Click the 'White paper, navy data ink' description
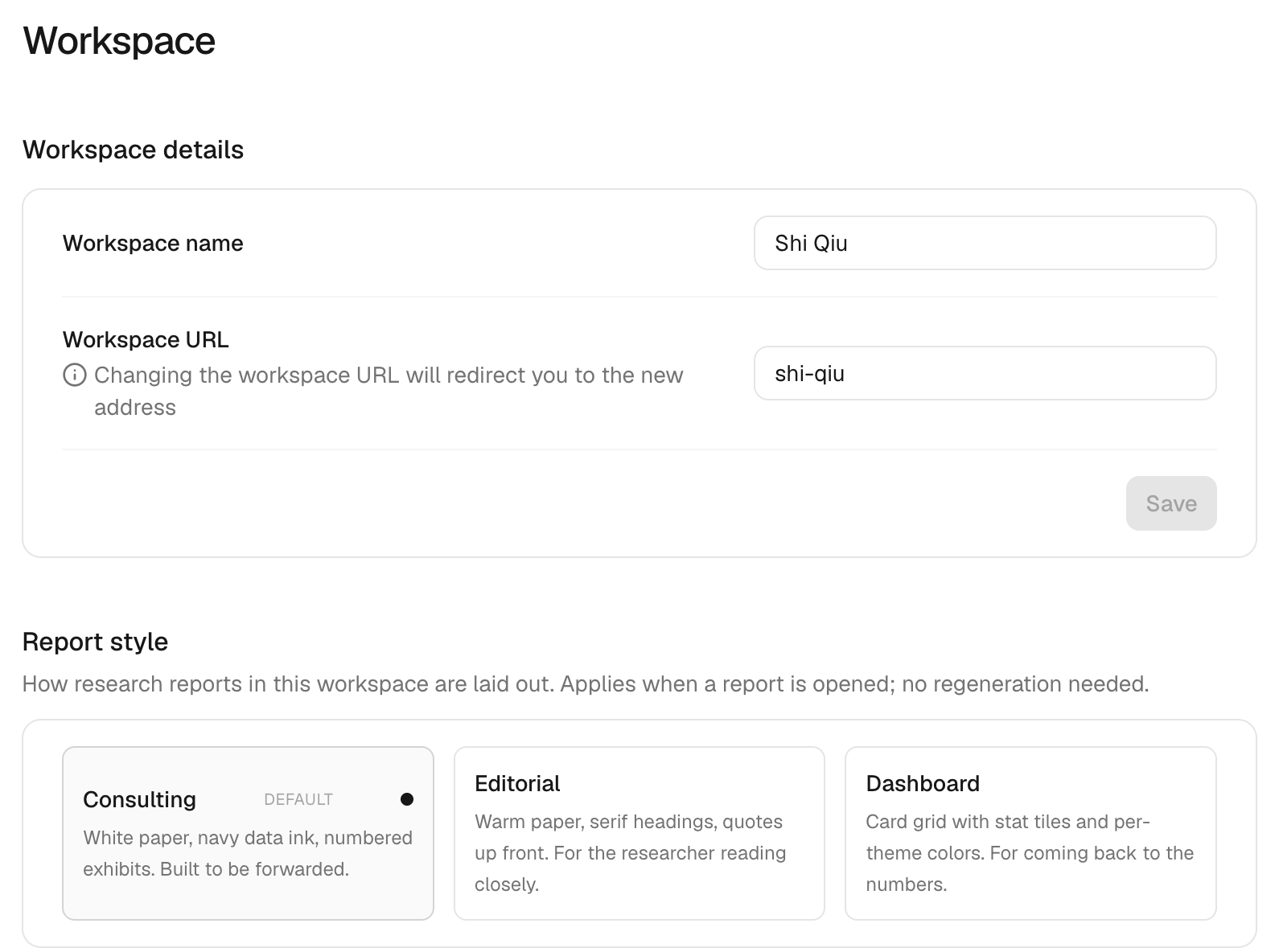 click(x=248, y=853)
